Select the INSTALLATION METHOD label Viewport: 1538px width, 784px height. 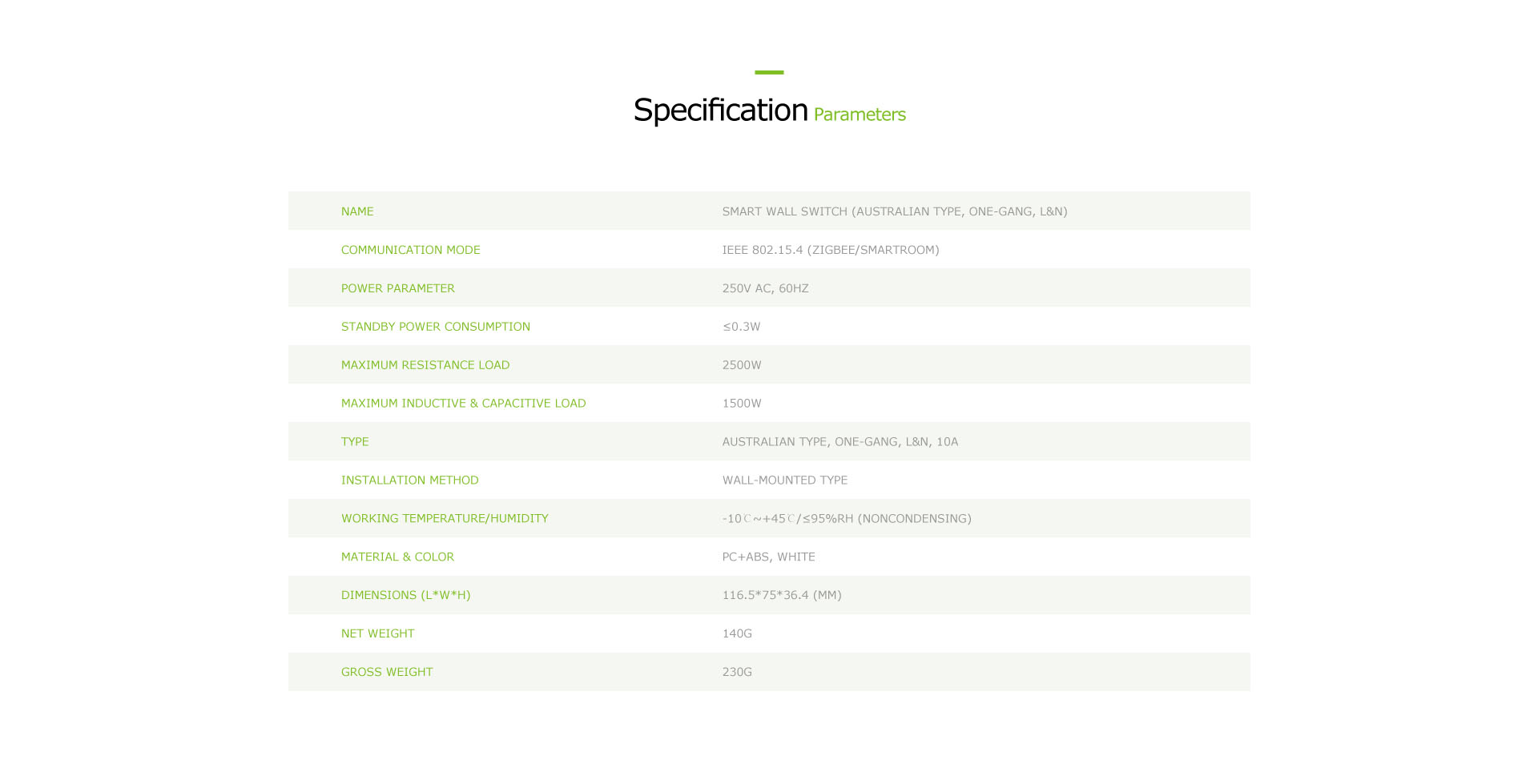point(410,480)
